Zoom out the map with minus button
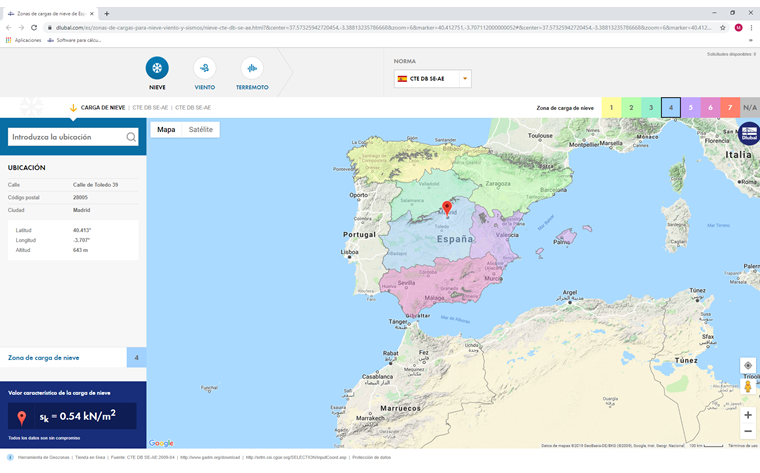 coord(748,431)
